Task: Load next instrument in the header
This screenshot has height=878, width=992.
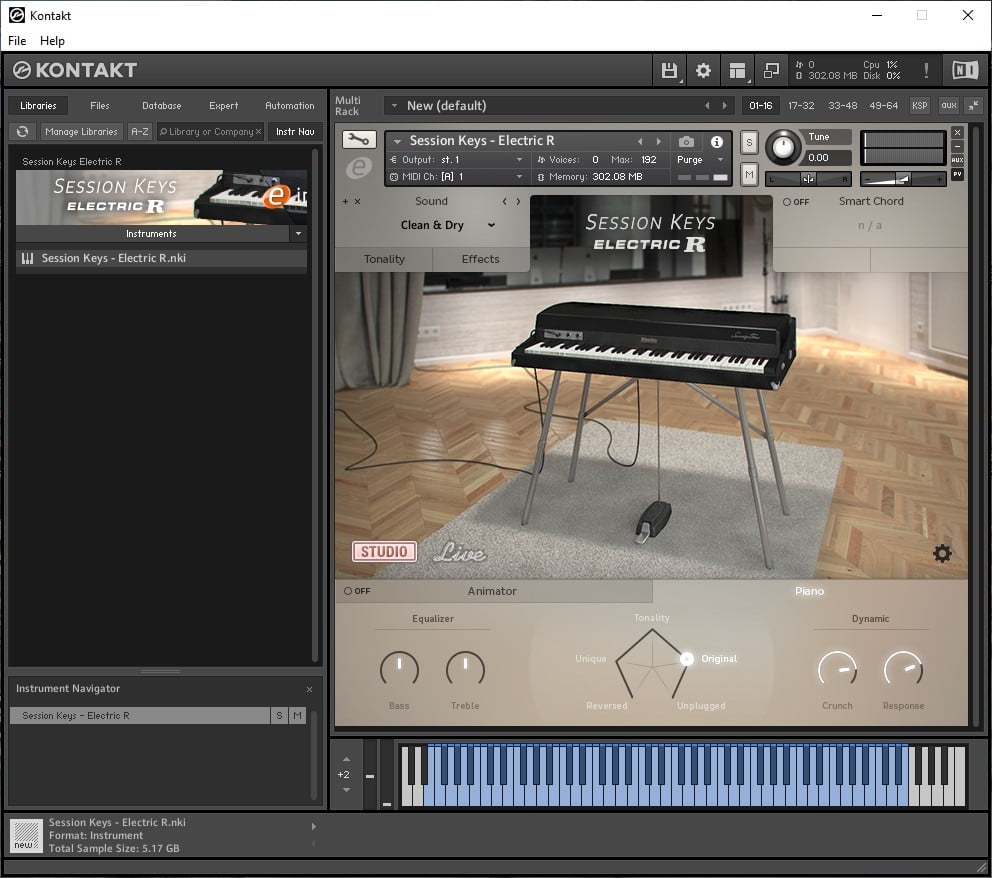Action: point(659,141)
